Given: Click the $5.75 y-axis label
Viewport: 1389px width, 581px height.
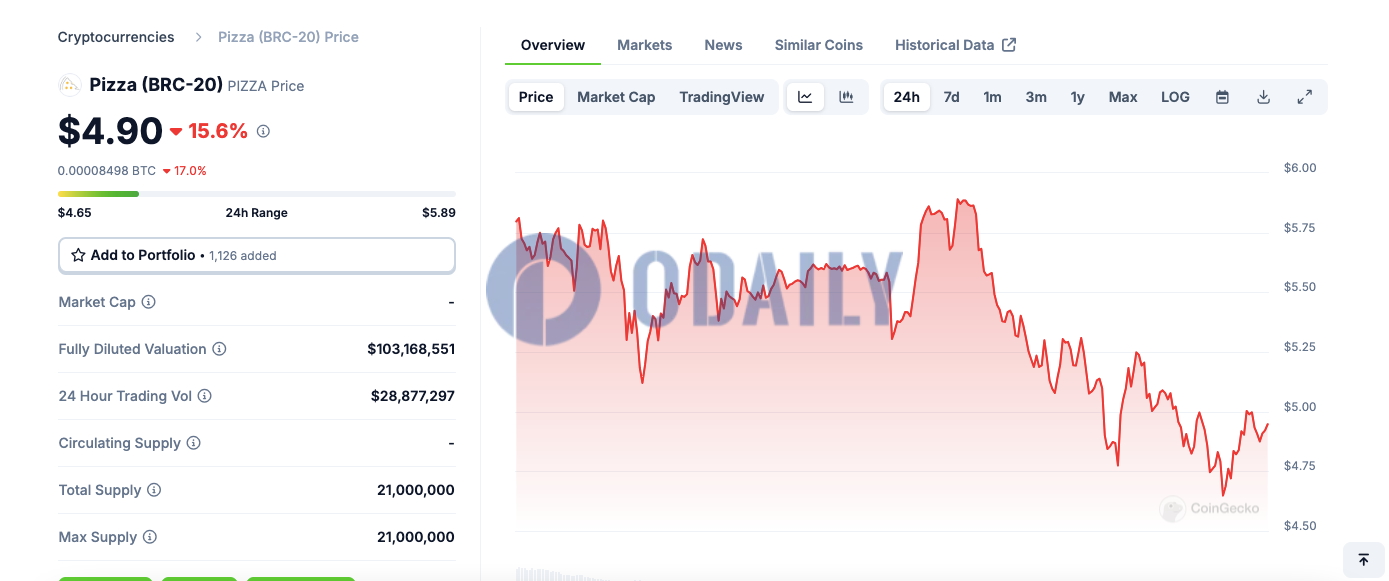Looking at the screenshot, I should (1300, 228).
